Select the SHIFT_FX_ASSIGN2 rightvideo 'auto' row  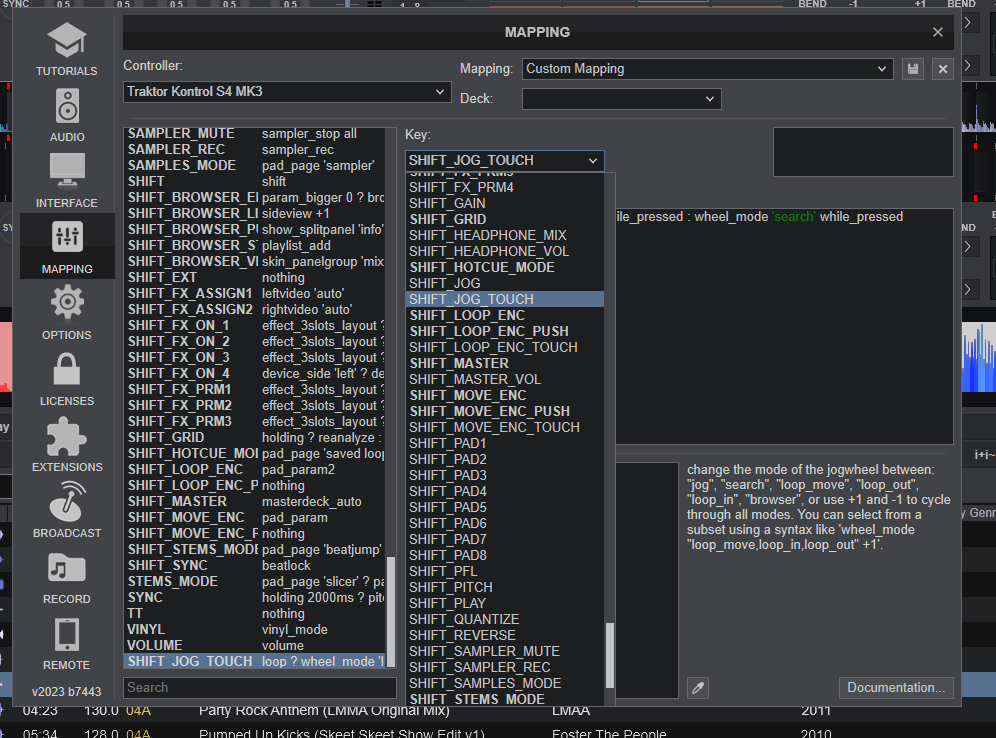(x=255, y=309)
